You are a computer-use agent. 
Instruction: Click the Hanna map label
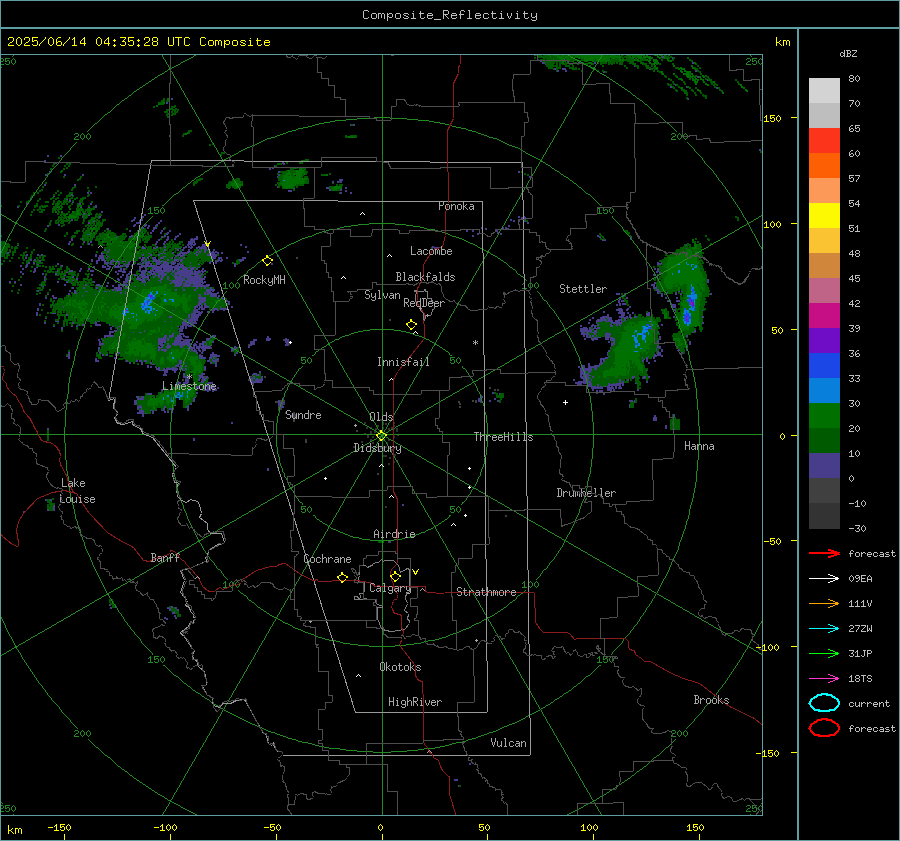[699, 446]
